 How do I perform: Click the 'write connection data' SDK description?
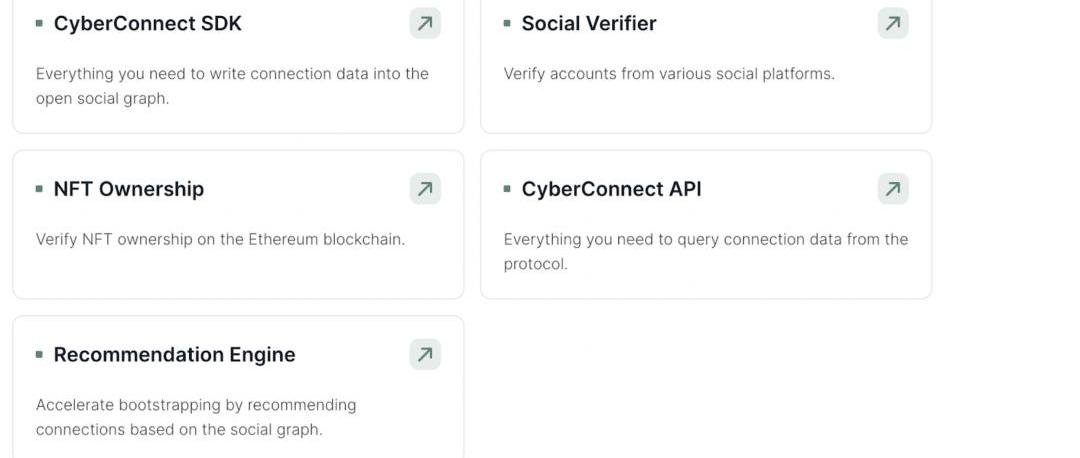click(x=232, y=86)
